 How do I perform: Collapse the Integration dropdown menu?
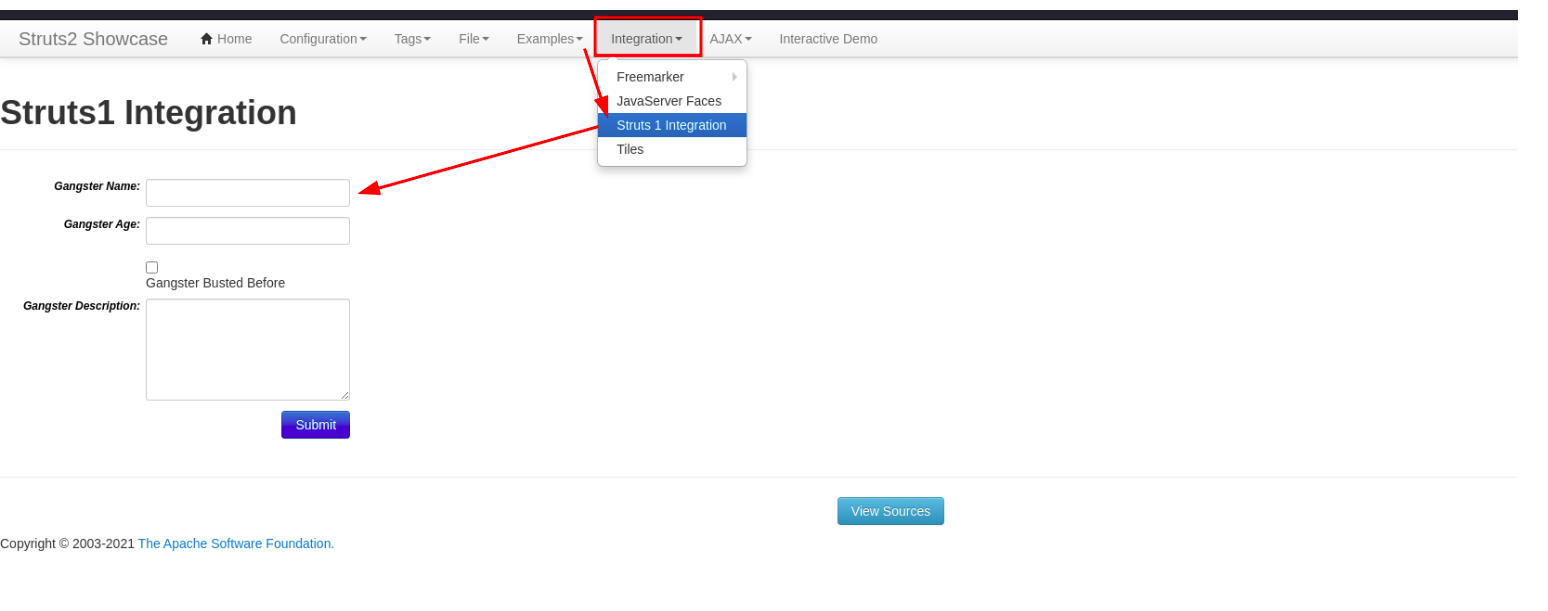click(647, 39)
